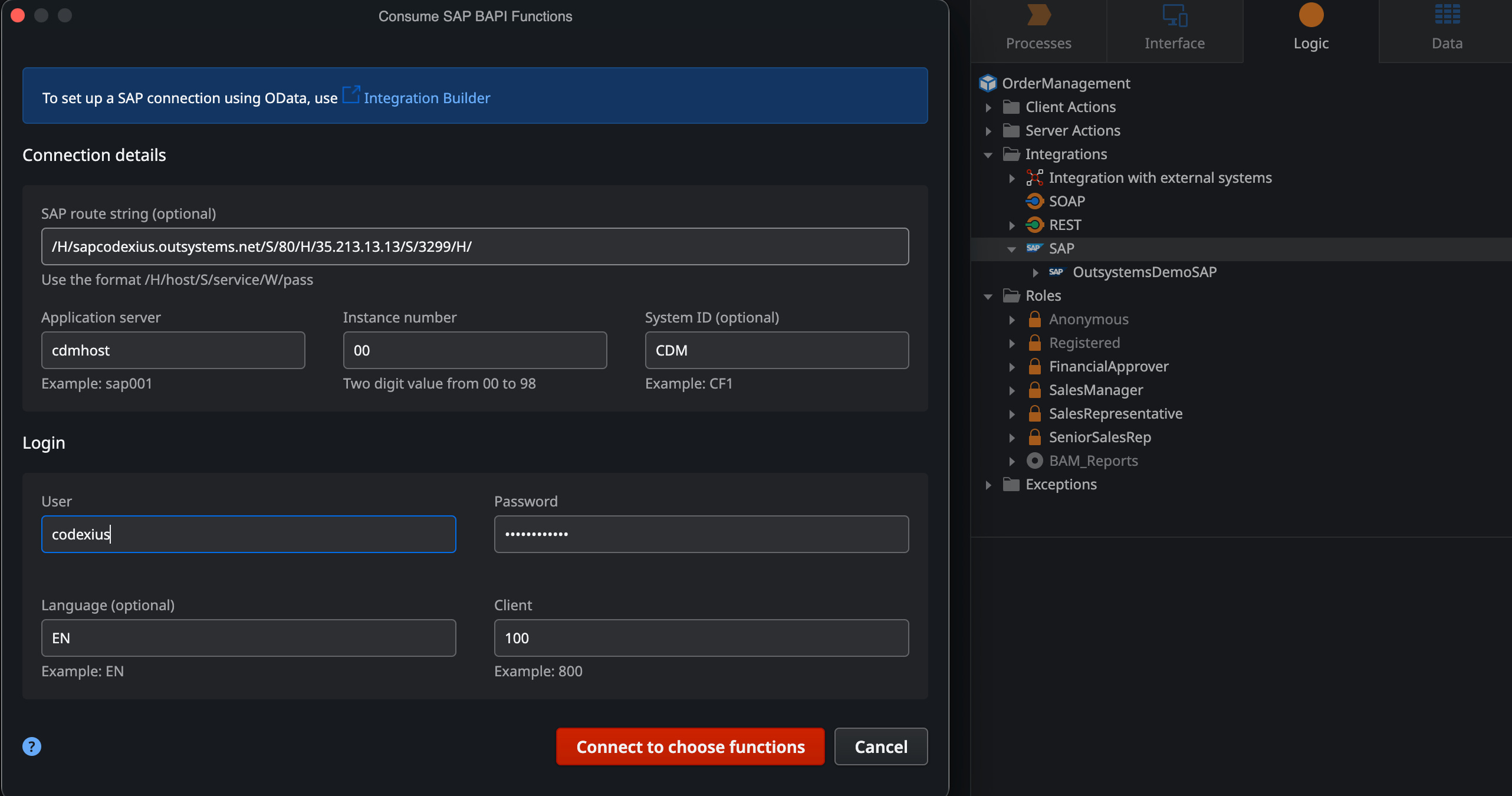Expand the OutsystemsDemoSAP node
The width and height of the screenshot is (1512, 796).
(1036, 272)
